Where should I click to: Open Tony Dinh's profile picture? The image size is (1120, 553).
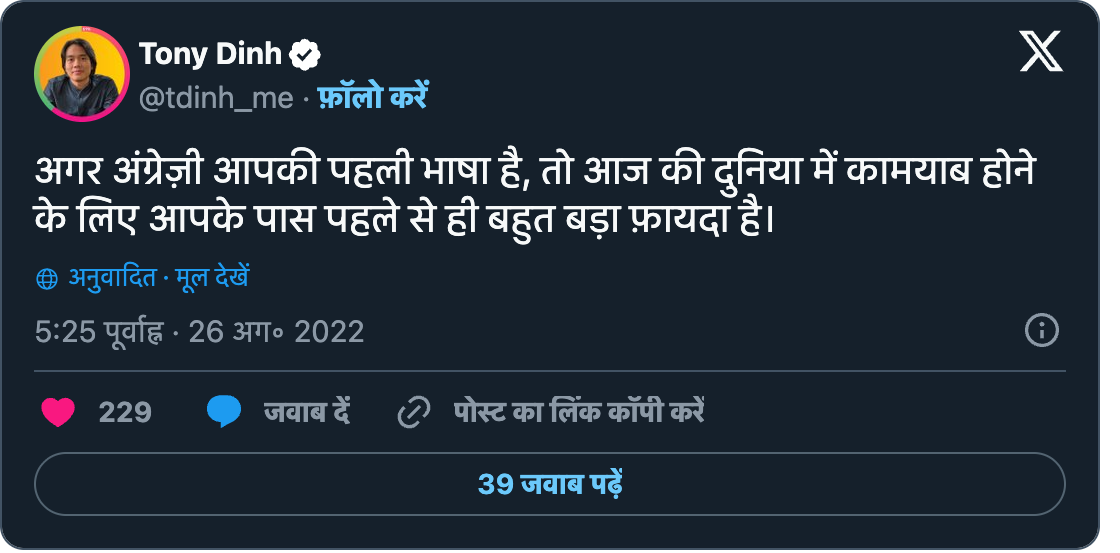click(x=81, y=74)
